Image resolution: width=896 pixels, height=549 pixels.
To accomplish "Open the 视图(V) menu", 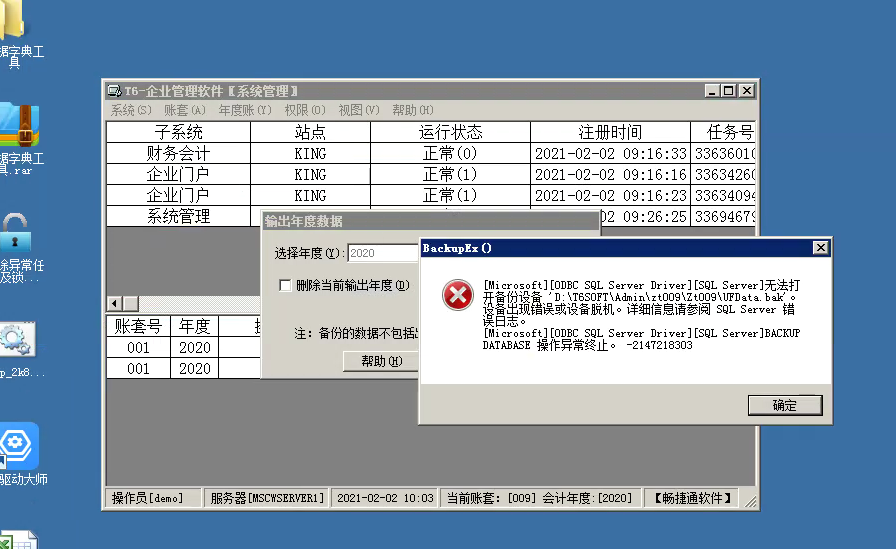I will tap(359, 110).
